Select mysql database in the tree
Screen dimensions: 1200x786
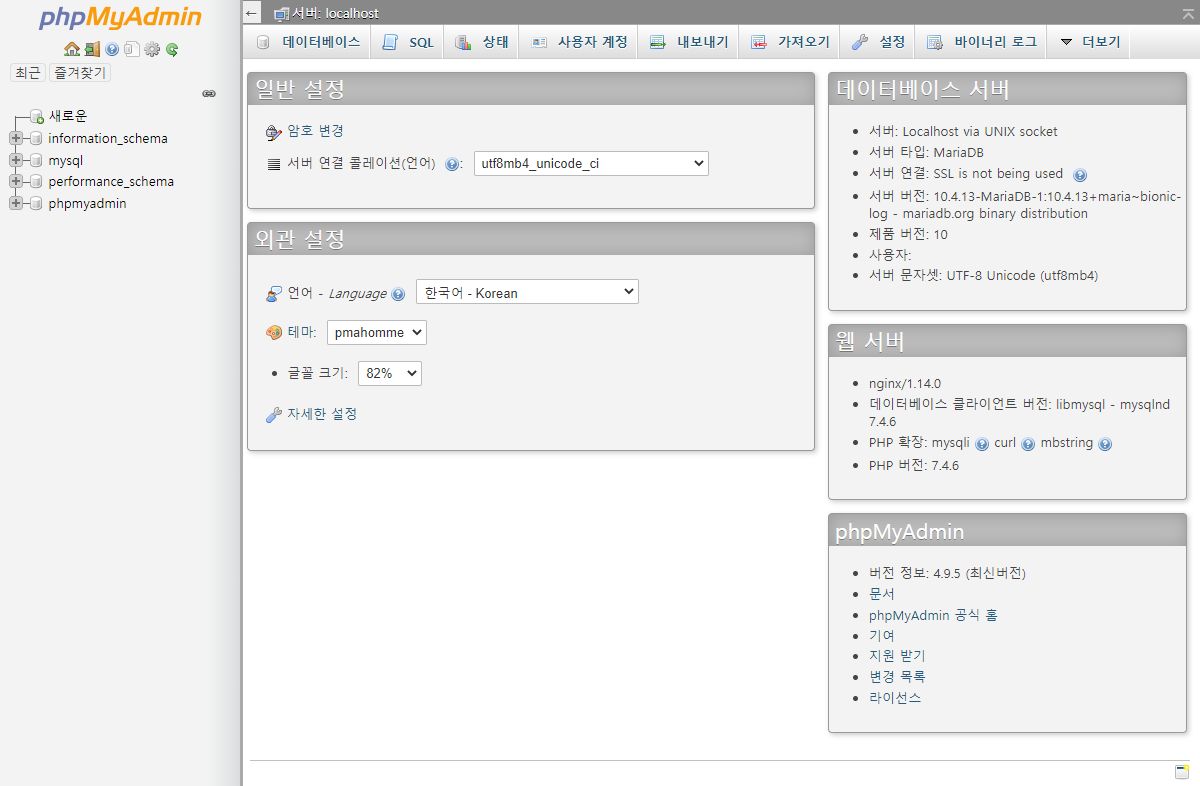click(x=66, y=160)
